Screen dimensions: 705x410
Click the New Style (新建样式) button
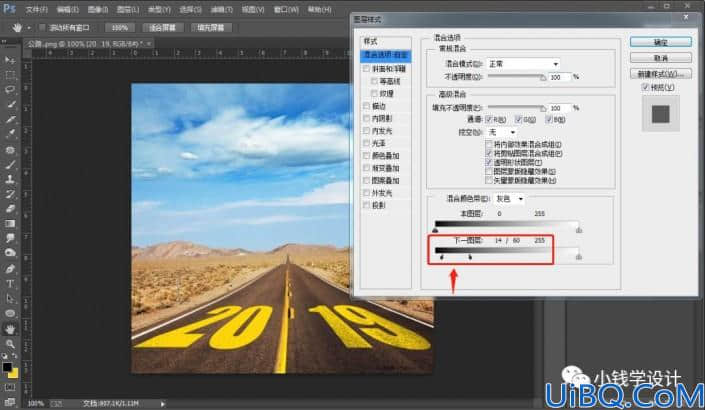pos(660,73)
